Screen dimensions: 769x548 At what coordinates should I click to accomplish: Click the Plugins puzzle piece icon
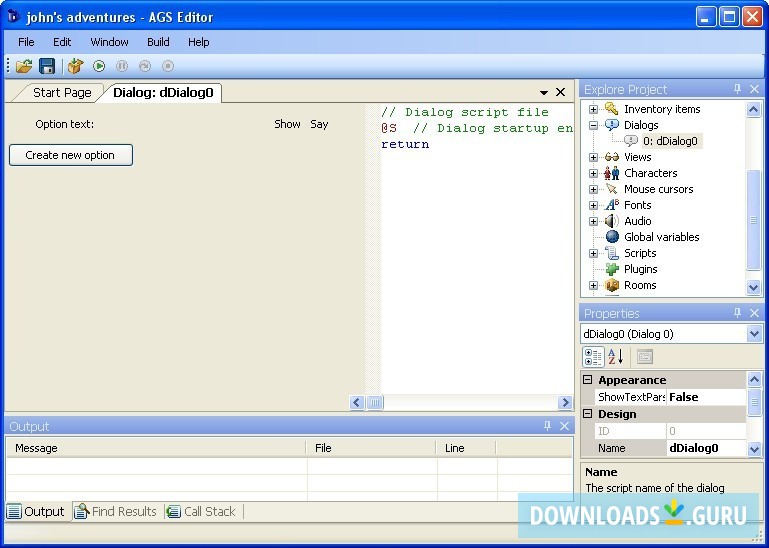612,269
